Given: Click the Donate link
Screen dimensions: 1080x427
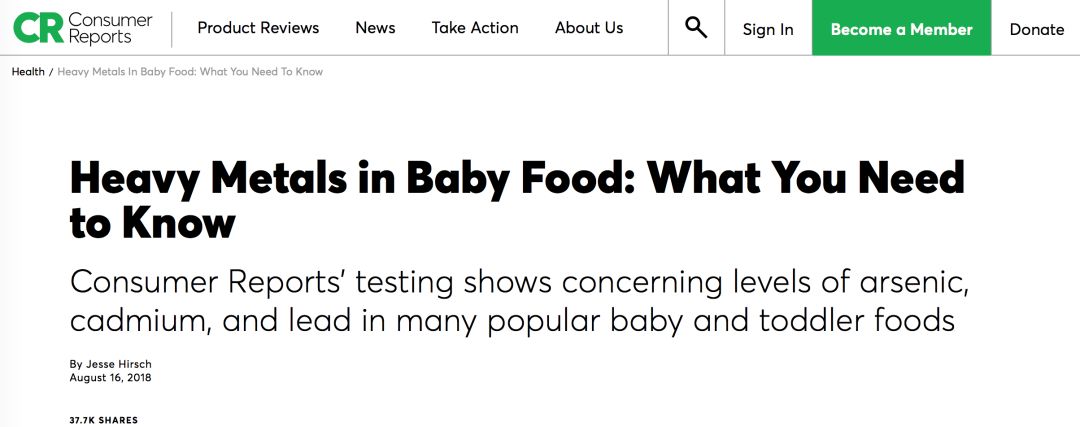Looking at the screenshot, I should 1037,30.
